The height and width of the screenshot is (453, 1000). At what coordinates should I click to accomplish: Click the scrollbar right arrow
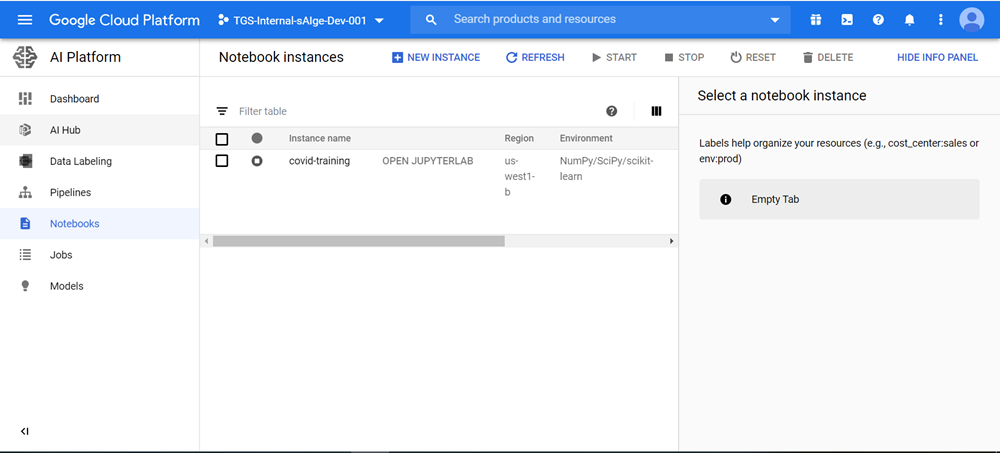point(672,241)
